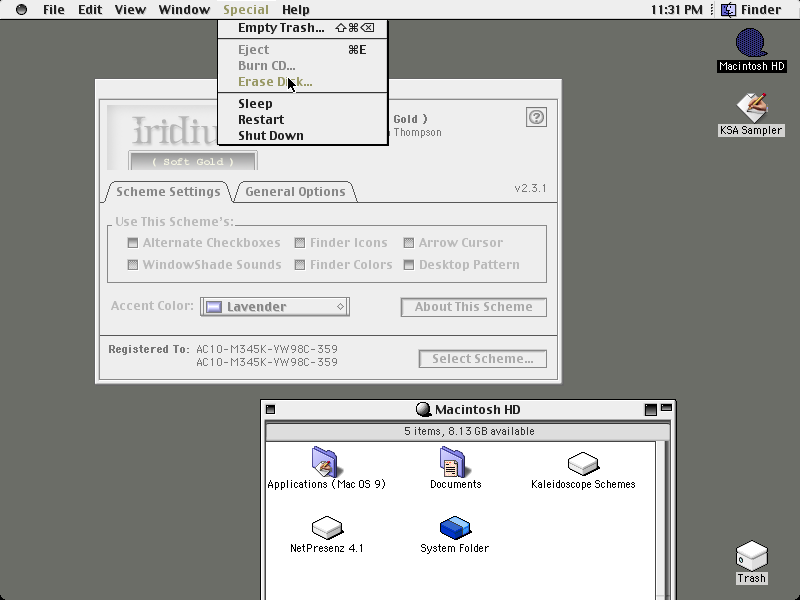Choose Sleep from the Special menu
Viewport: 800px width, 600px height.
click(x=303, y=104)
